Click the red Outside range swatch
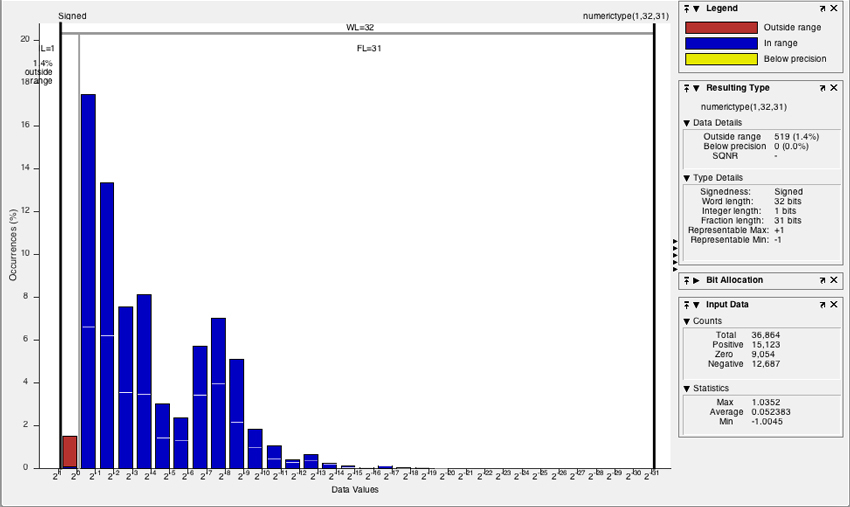 pyautogui.click(x=721, y=28)
